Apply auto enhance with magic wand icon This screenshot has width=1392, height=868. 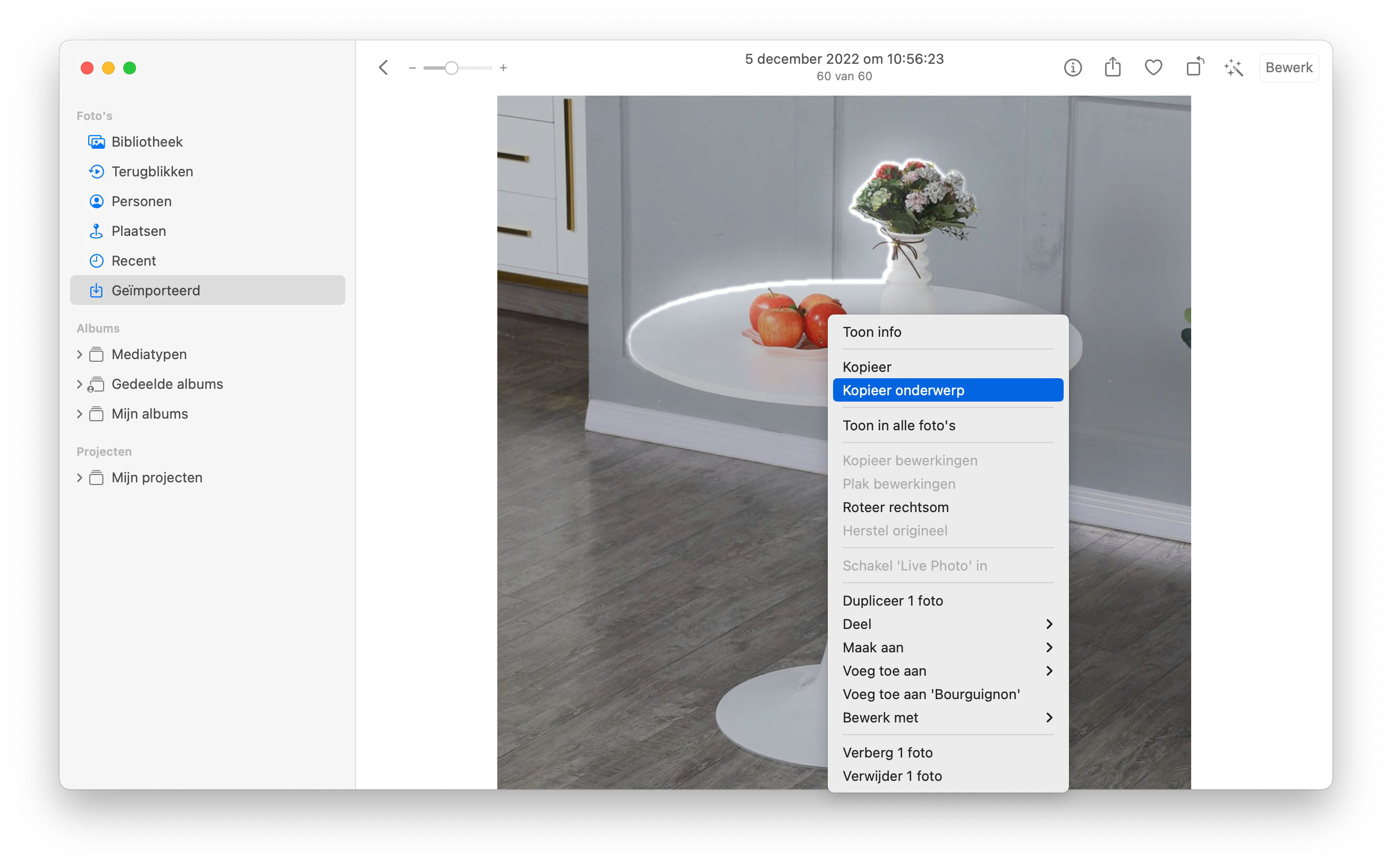point(1234,68)
